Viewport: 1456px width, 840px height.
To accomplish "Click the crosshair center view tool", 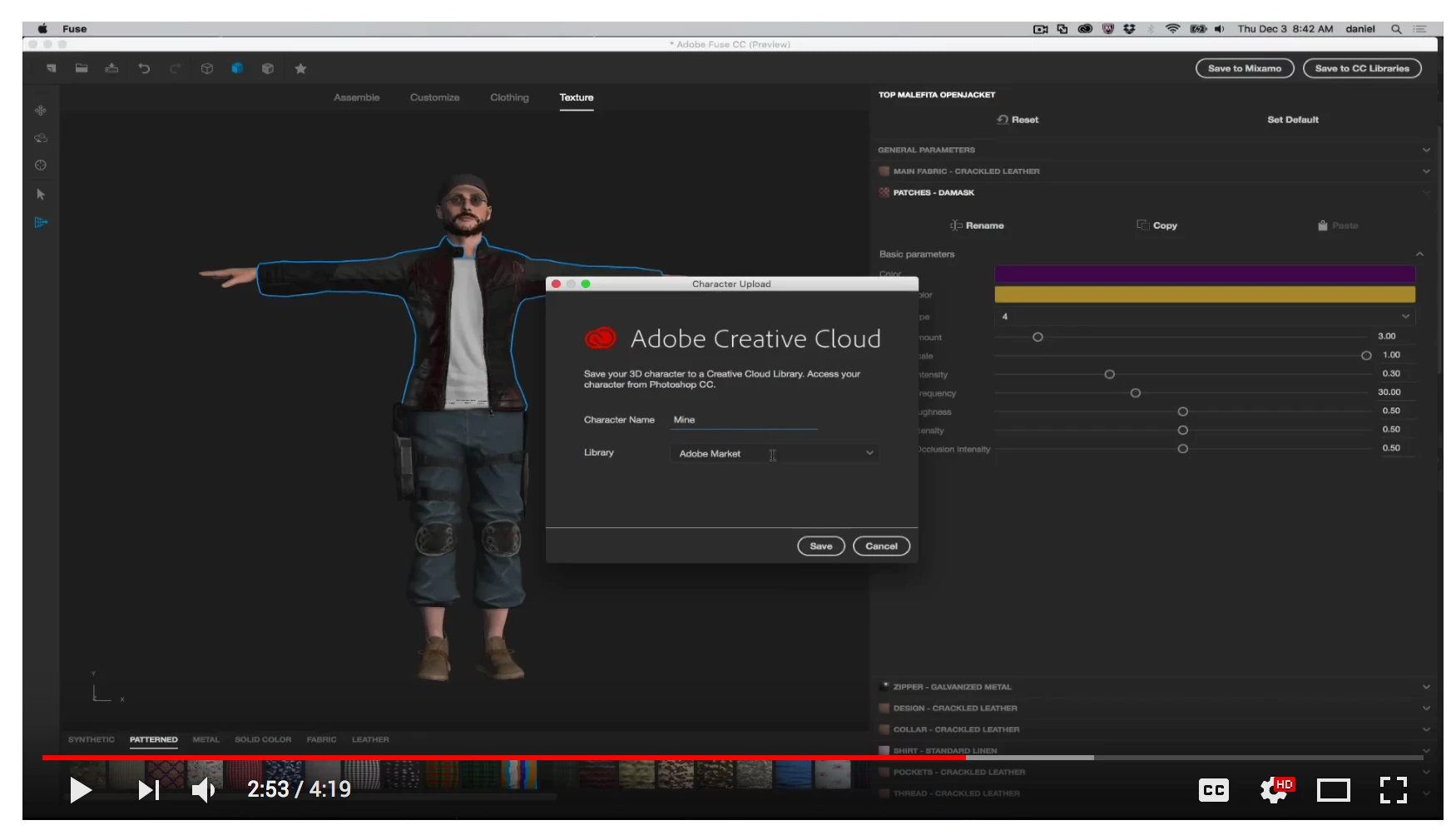I will 41,166.
